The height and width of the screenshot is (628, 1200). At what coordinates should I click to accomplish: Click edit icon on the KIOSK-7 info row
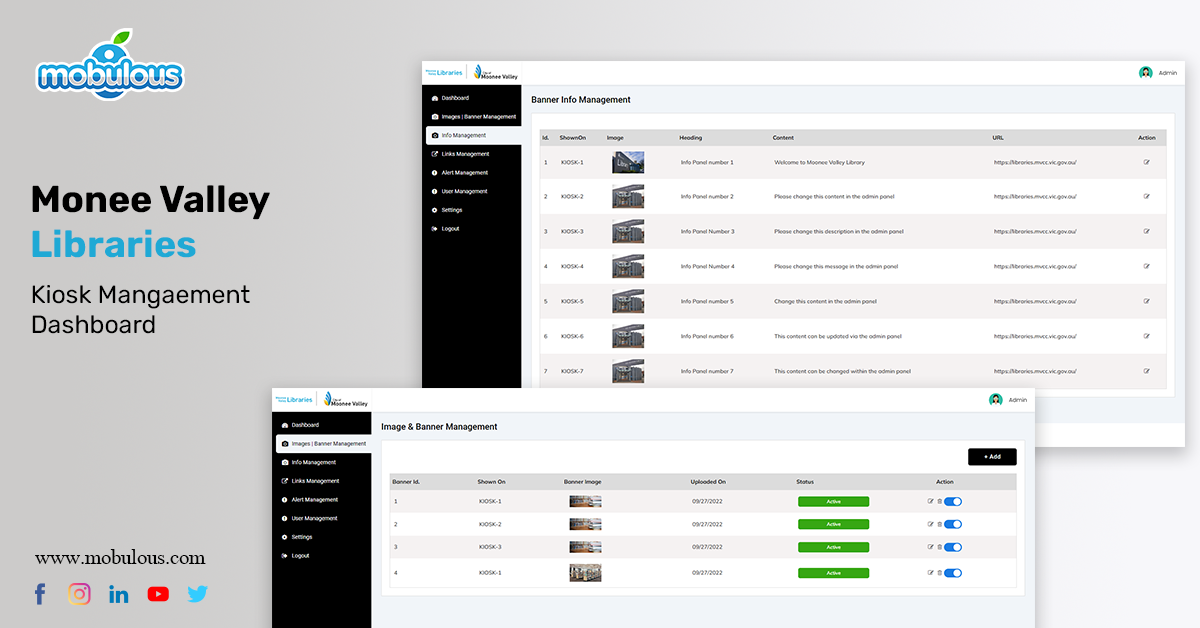pos(1146,371)
